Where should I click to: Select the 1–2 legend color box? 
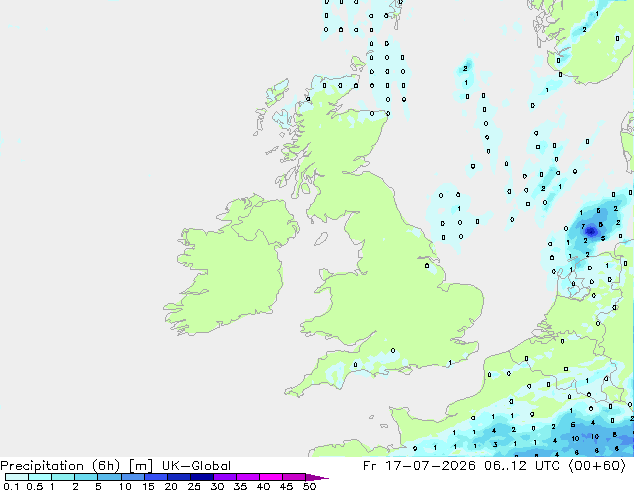(x=63, y=477)
